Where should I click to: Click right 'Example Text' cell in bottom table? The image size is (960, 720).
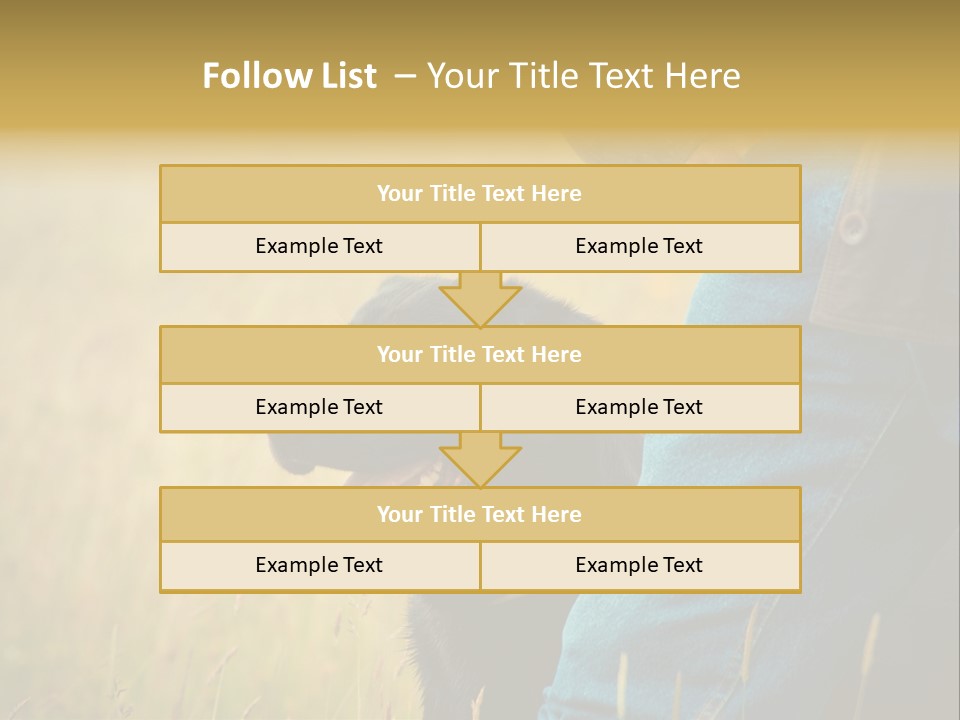coord(639,565)
